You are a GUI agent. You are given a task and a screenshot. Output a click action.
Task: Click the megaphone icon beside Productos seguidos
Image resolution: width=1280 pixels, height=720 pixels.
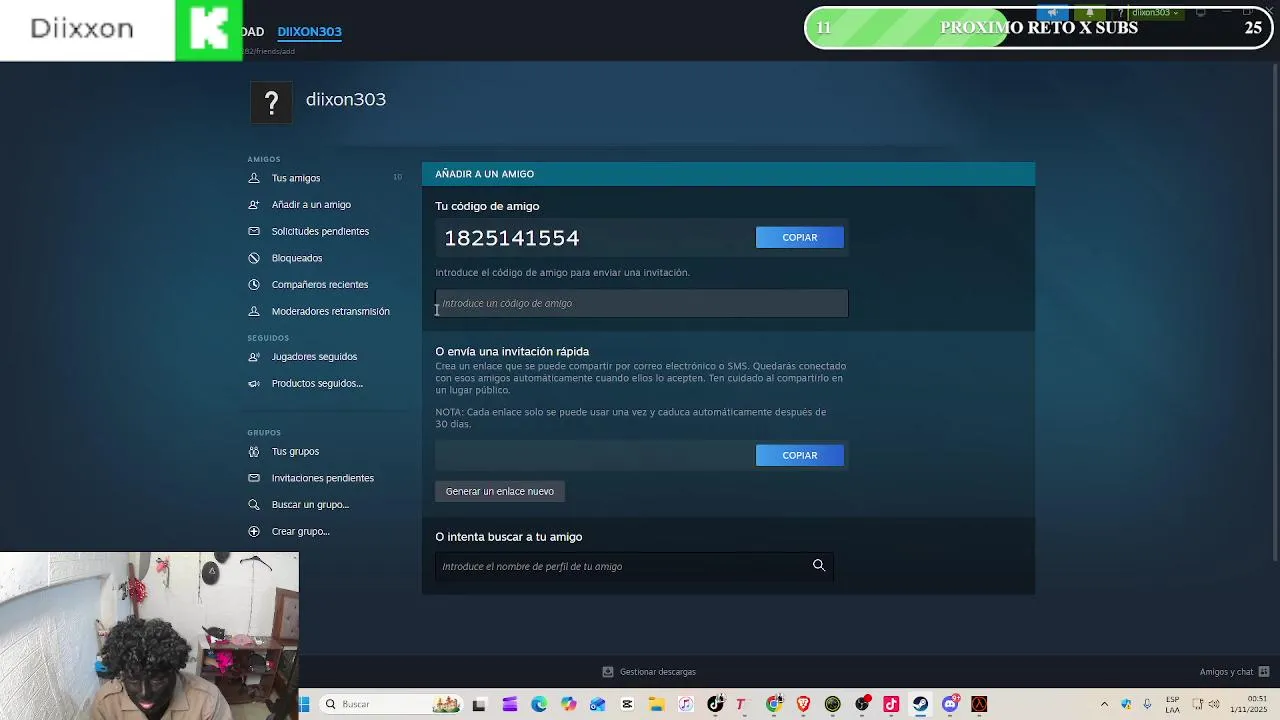tap(254, 383)
